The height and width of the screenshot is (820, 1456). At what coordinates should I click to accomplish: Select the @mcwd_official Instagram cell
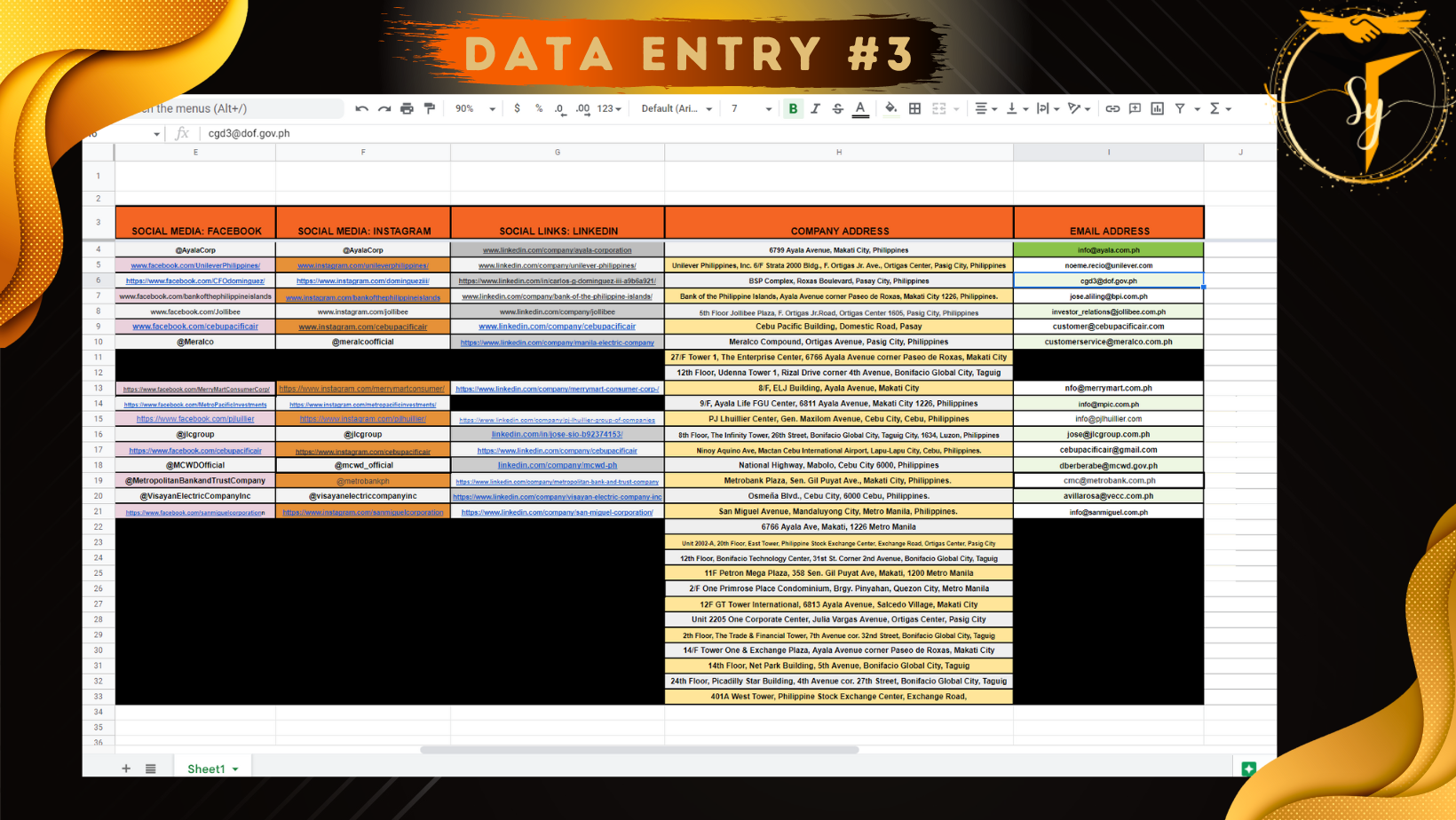tap(363, 465)
